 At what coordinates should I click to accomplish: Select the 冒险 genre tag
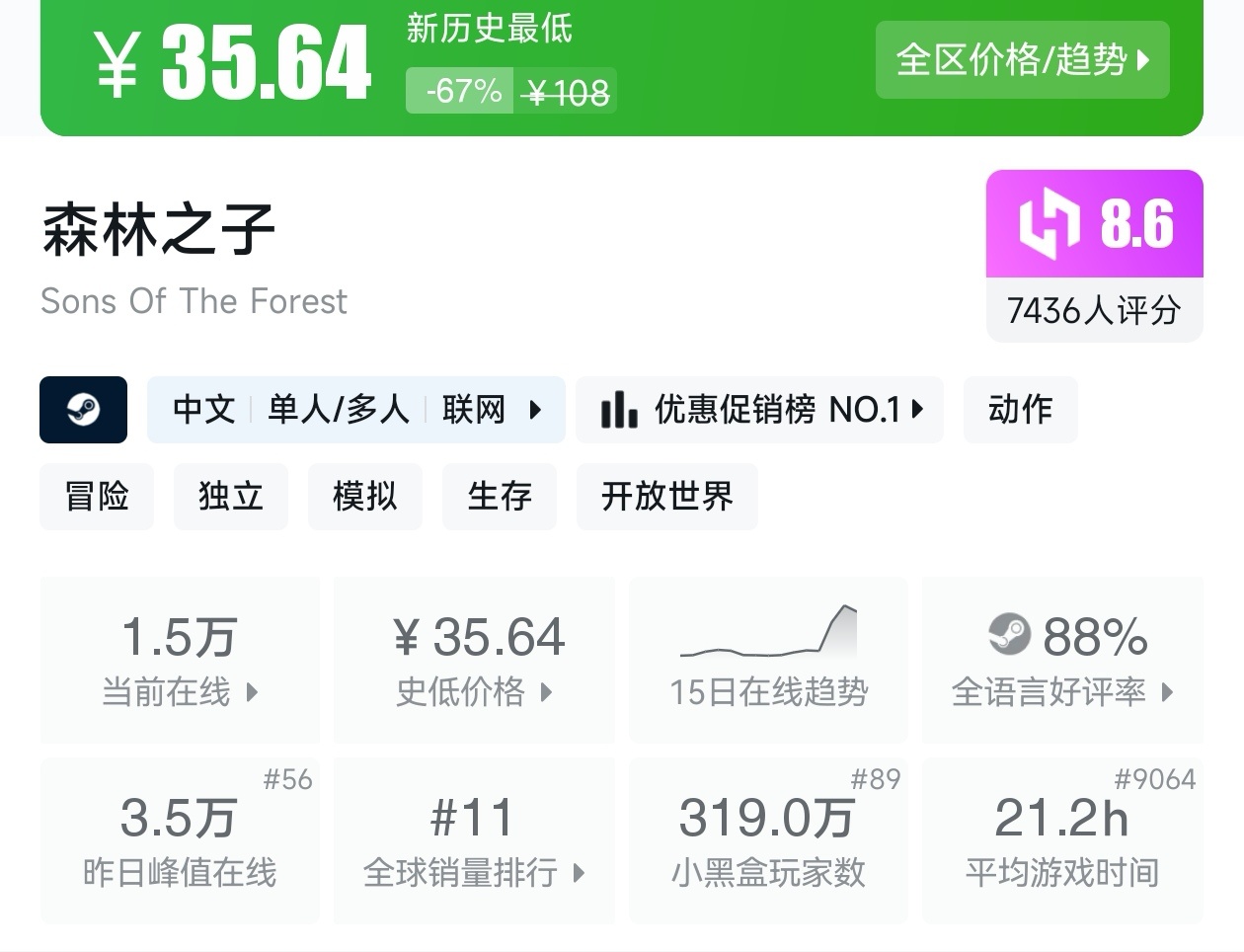coord(97,496)
